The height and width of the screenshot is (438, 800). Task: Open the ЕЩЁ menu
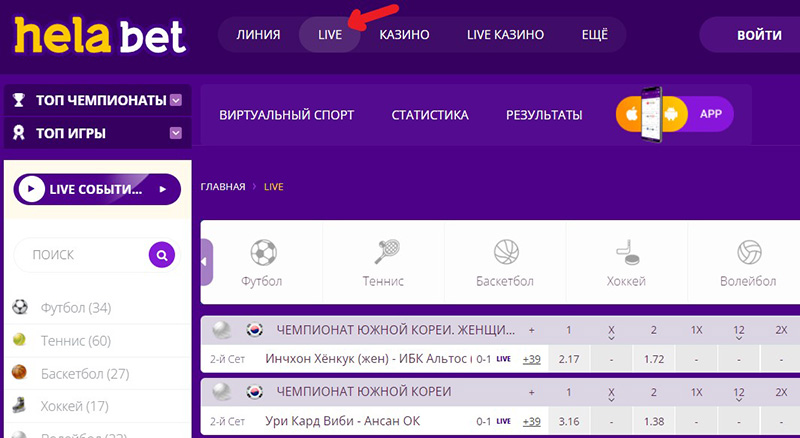coord(595,35)
